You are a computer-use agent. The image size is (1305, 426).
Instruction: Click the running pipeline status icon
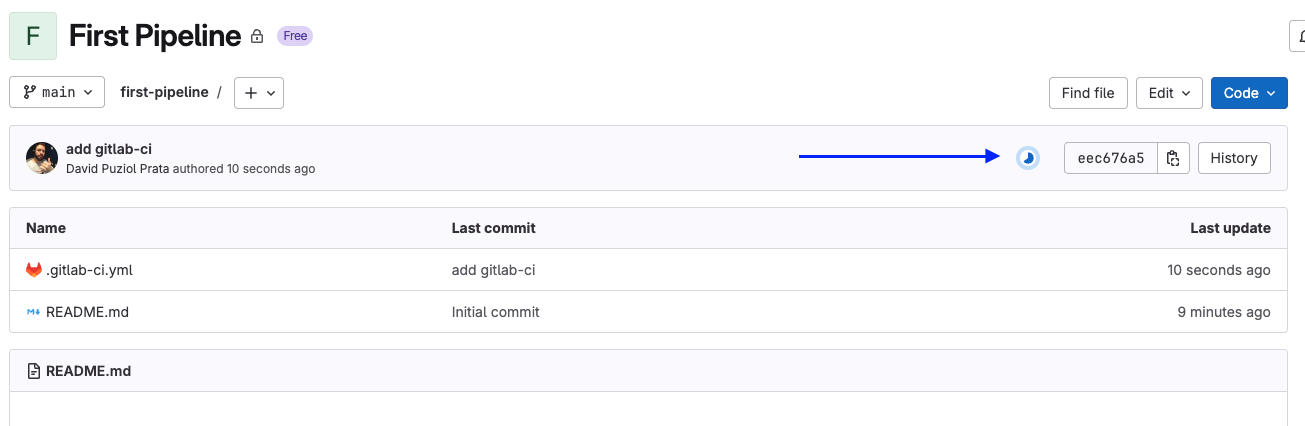(x=1028, y=158)
